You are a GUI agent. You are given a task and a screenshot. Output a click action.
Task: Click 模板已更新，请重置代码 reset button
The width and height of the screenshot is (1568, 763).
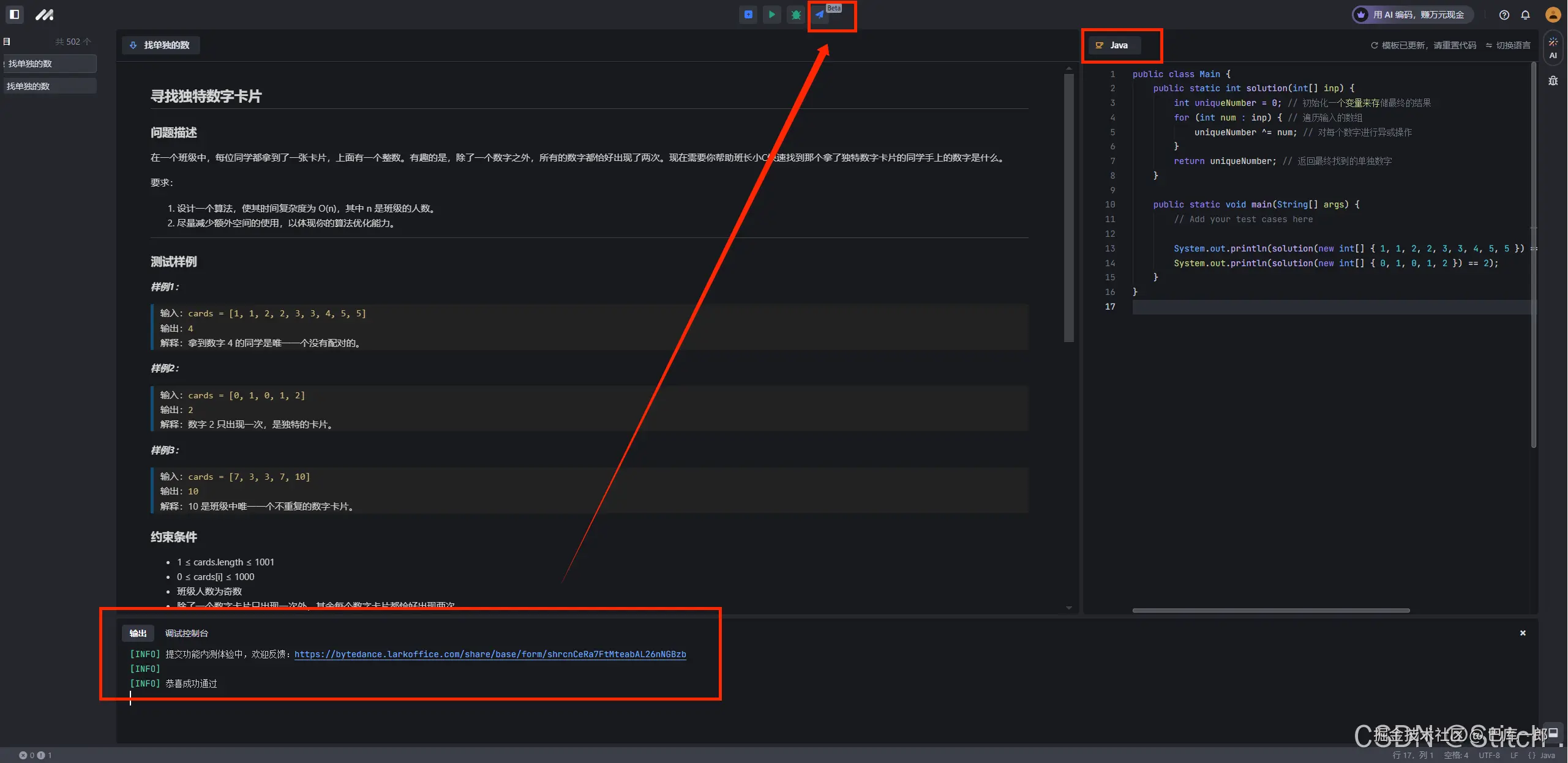coord(1423,45)
